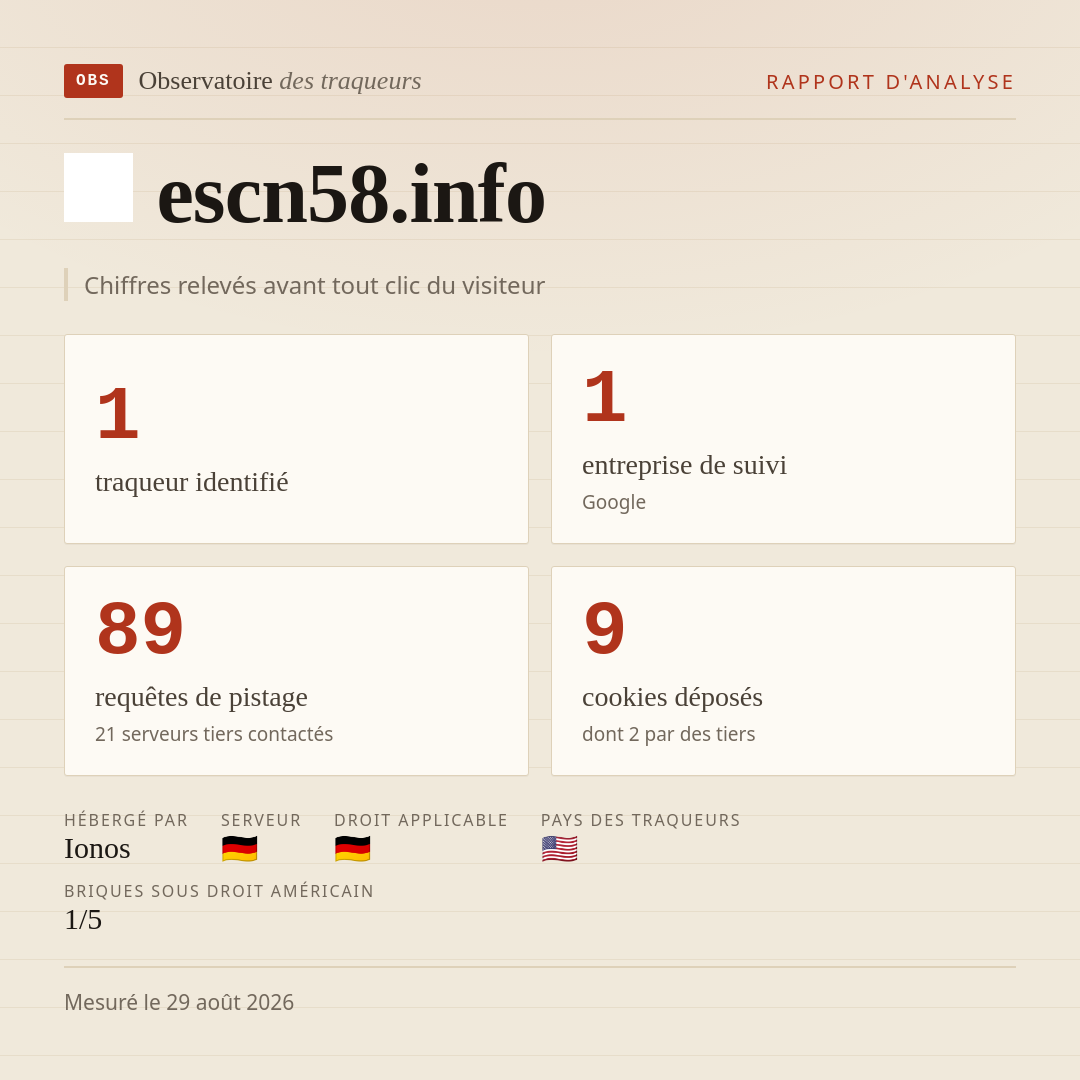This screenshot has height=1080, width=1080.
Task: Click the 'HÉBERGÉ PAR' label
Action: pos(126,820)
